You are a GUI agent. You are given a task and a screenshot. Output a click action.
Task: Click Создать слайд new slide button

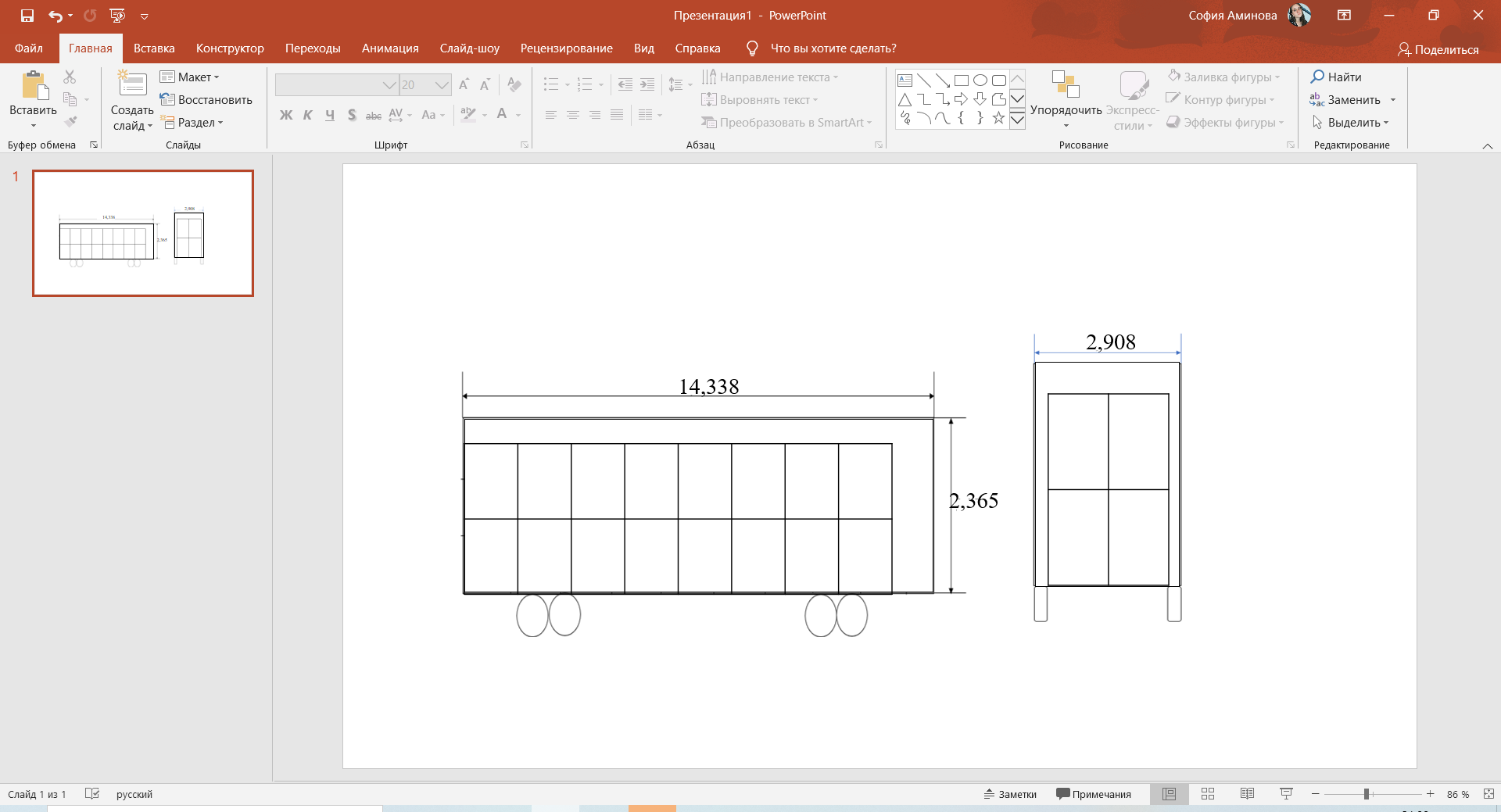click(132, 100)
